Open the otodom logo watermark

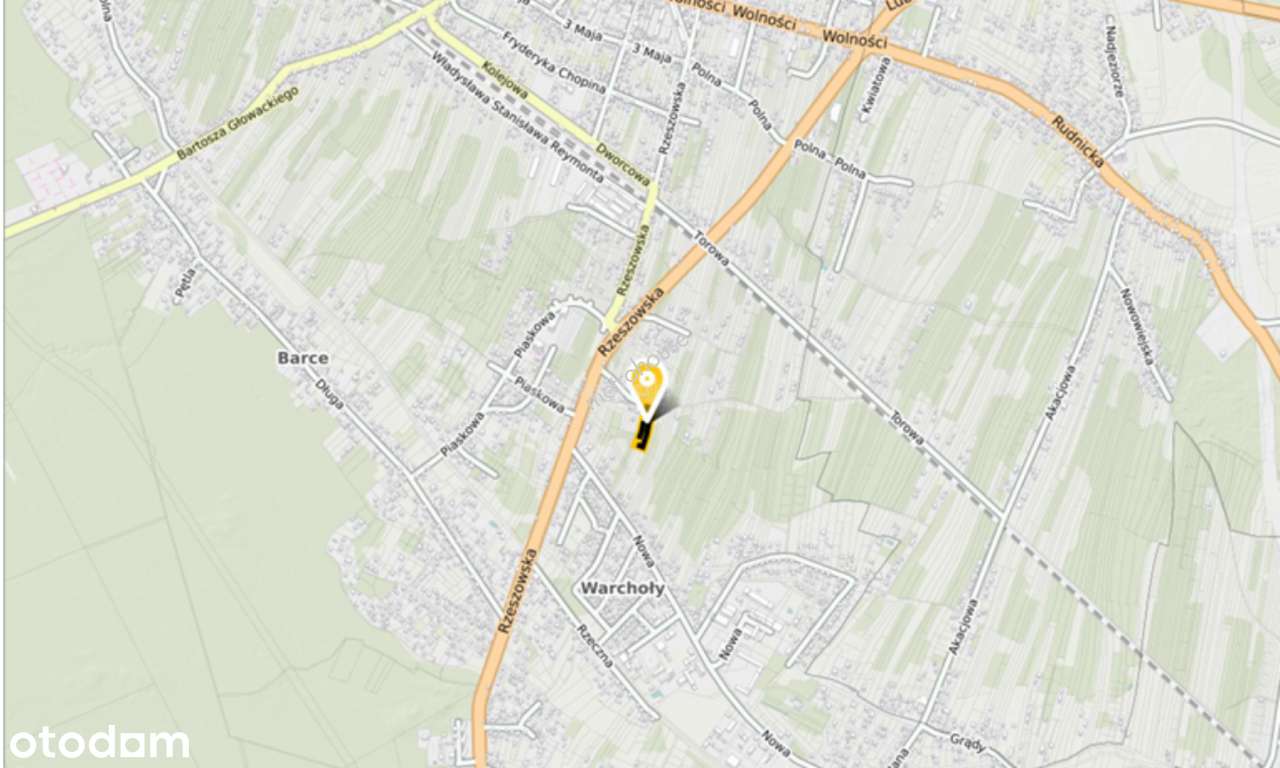[99, 743]
